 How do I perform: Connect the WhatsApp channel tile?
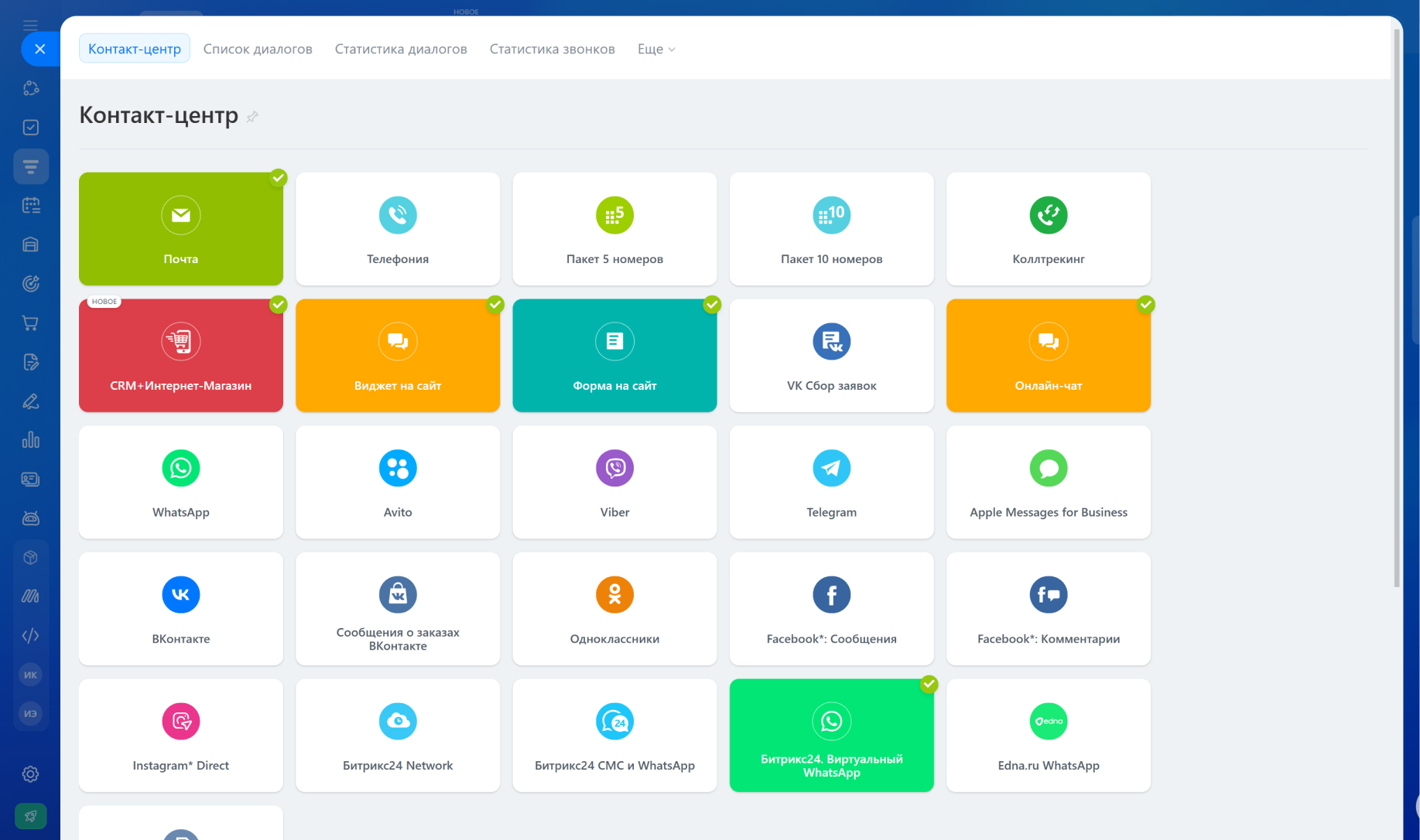click(x=180, y=483)
